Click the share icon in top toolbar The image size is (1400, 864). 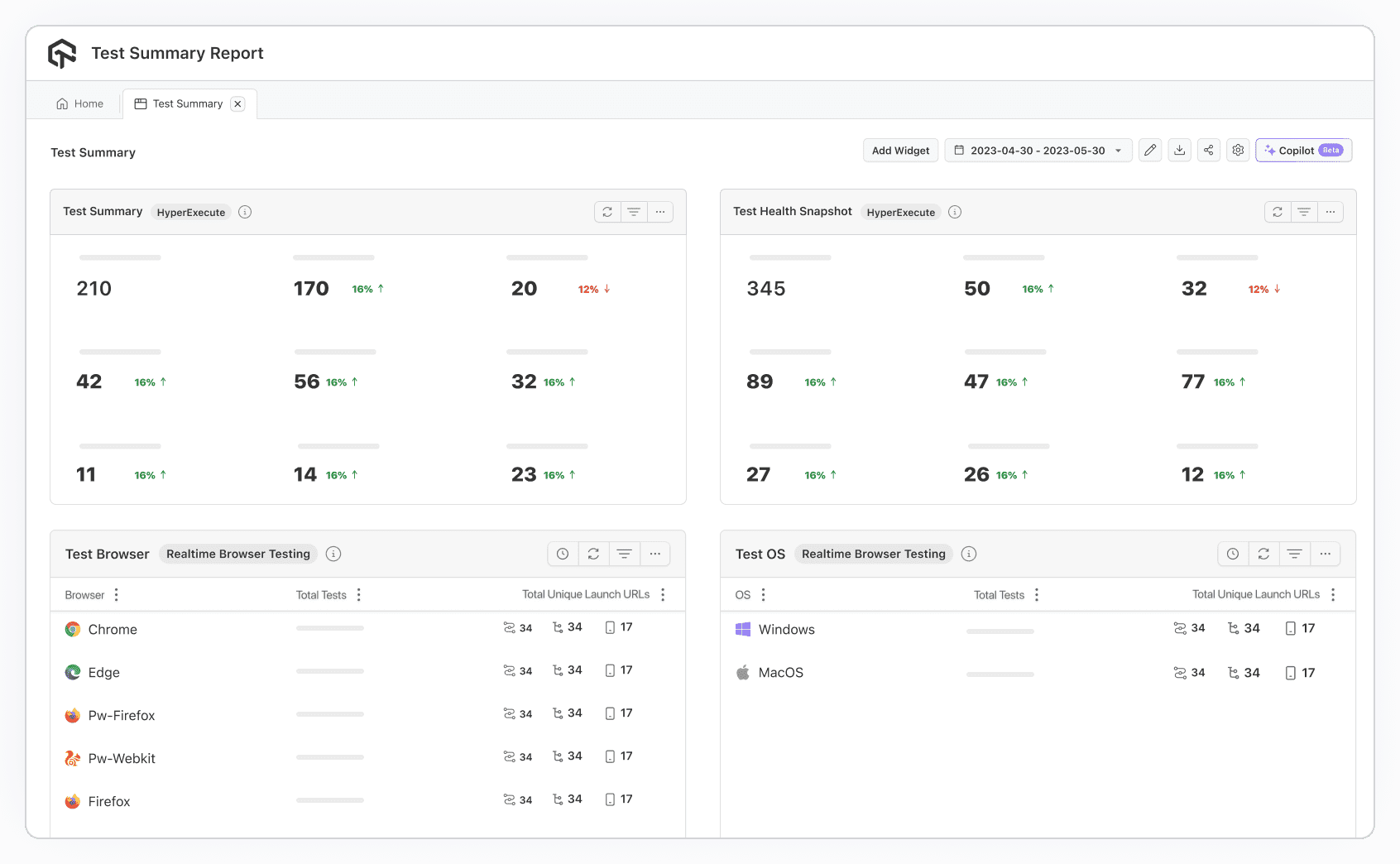(1208, 150)
